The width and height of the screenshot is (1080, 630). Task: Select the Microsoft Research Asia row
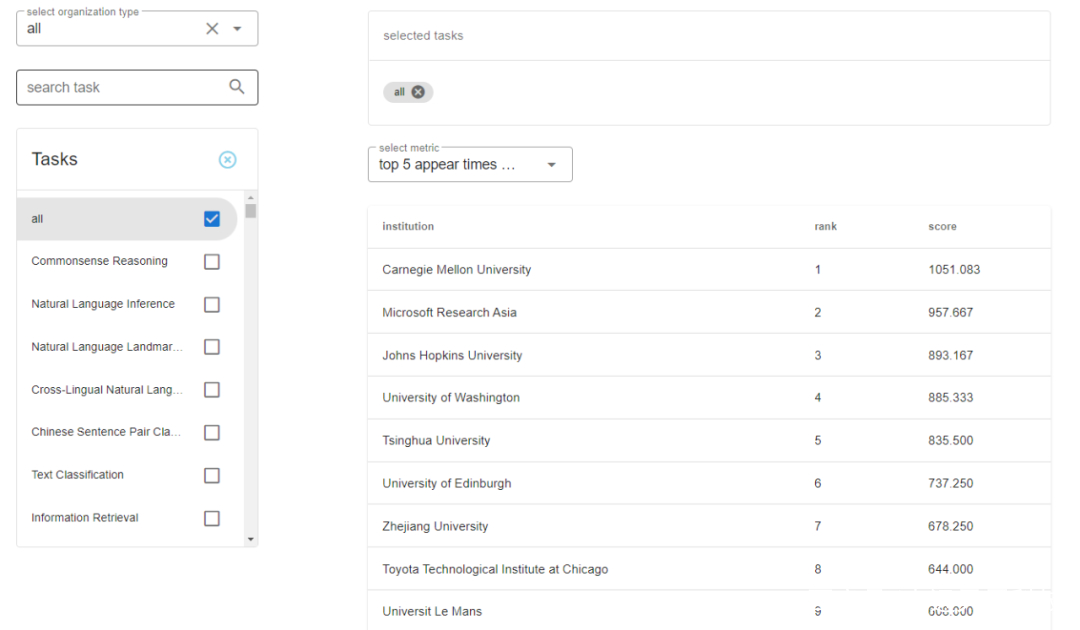[x=709, y=313]
